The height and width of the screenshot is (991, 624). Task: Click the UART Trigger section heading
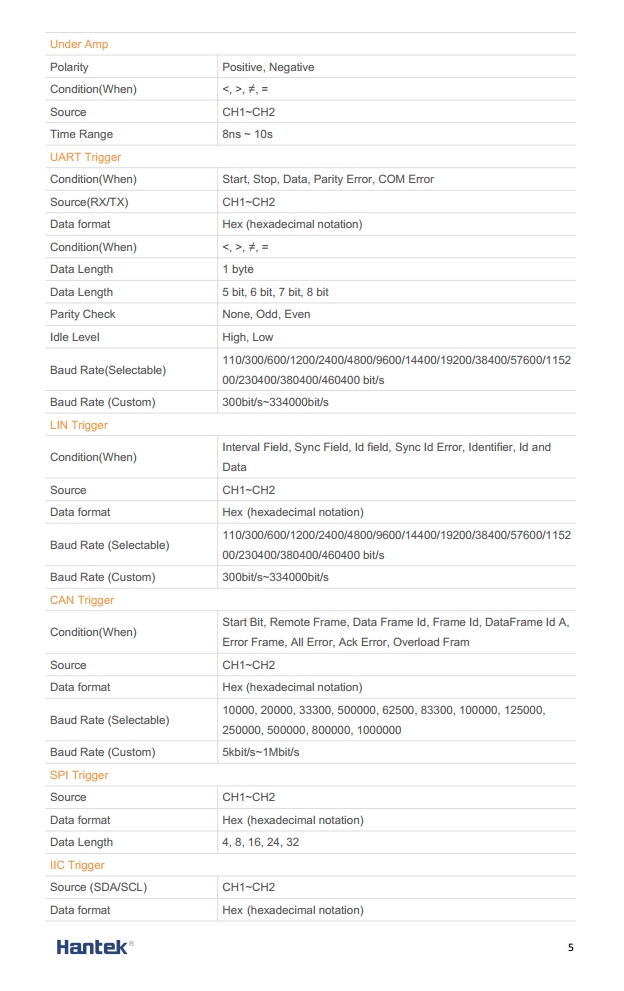(85, 157)
